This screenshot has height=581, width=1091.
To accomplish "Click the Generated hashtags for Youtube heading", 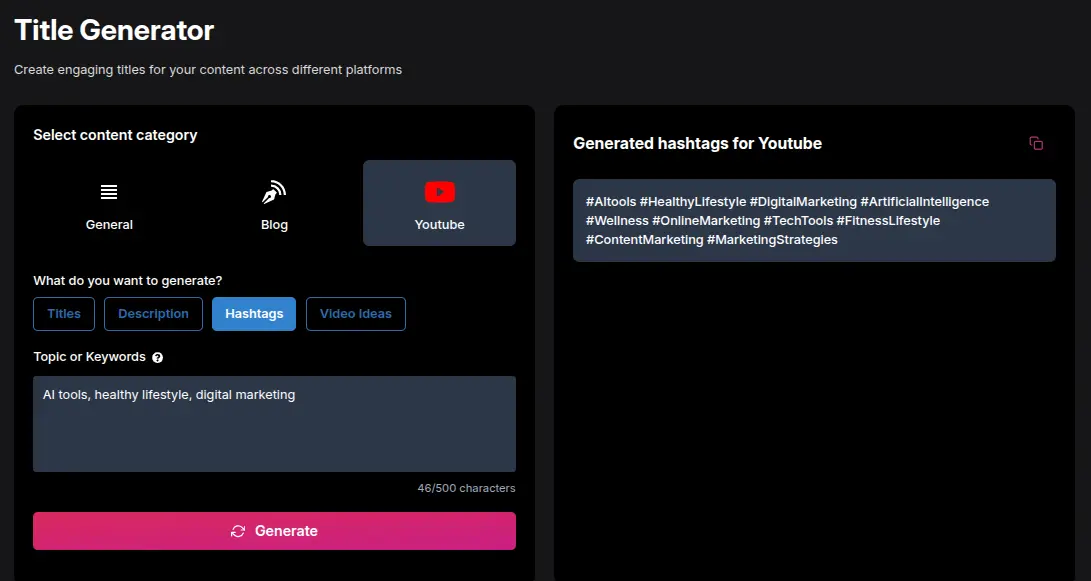I will (697, 143).
